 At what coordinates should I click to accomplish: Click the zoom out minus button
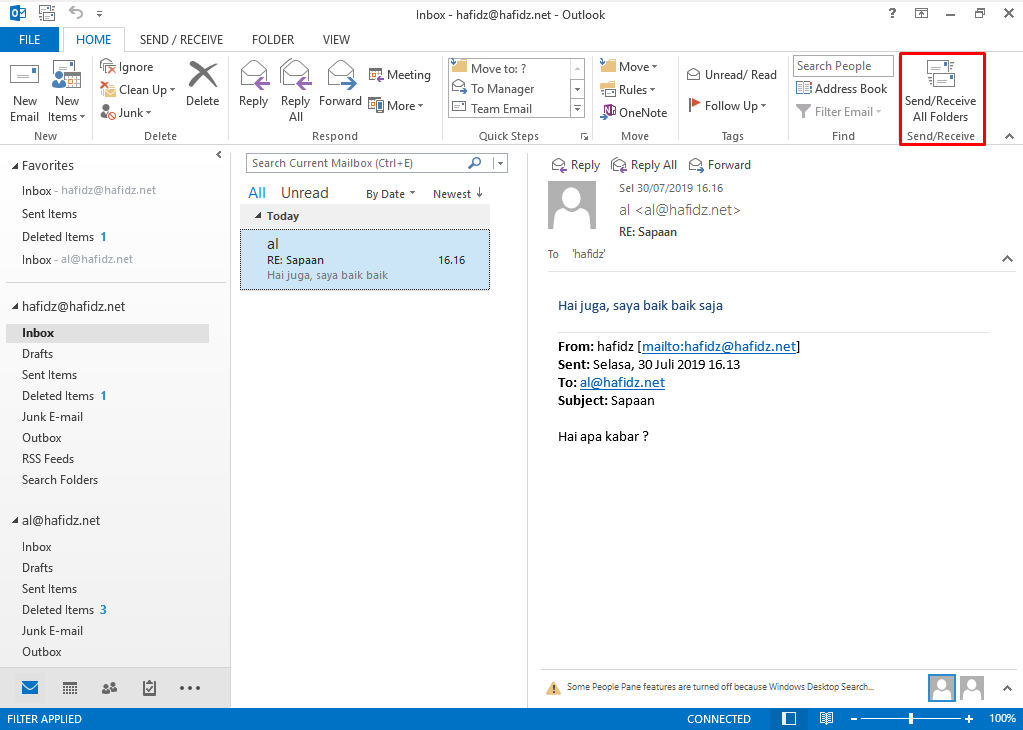tap(854, 719)
